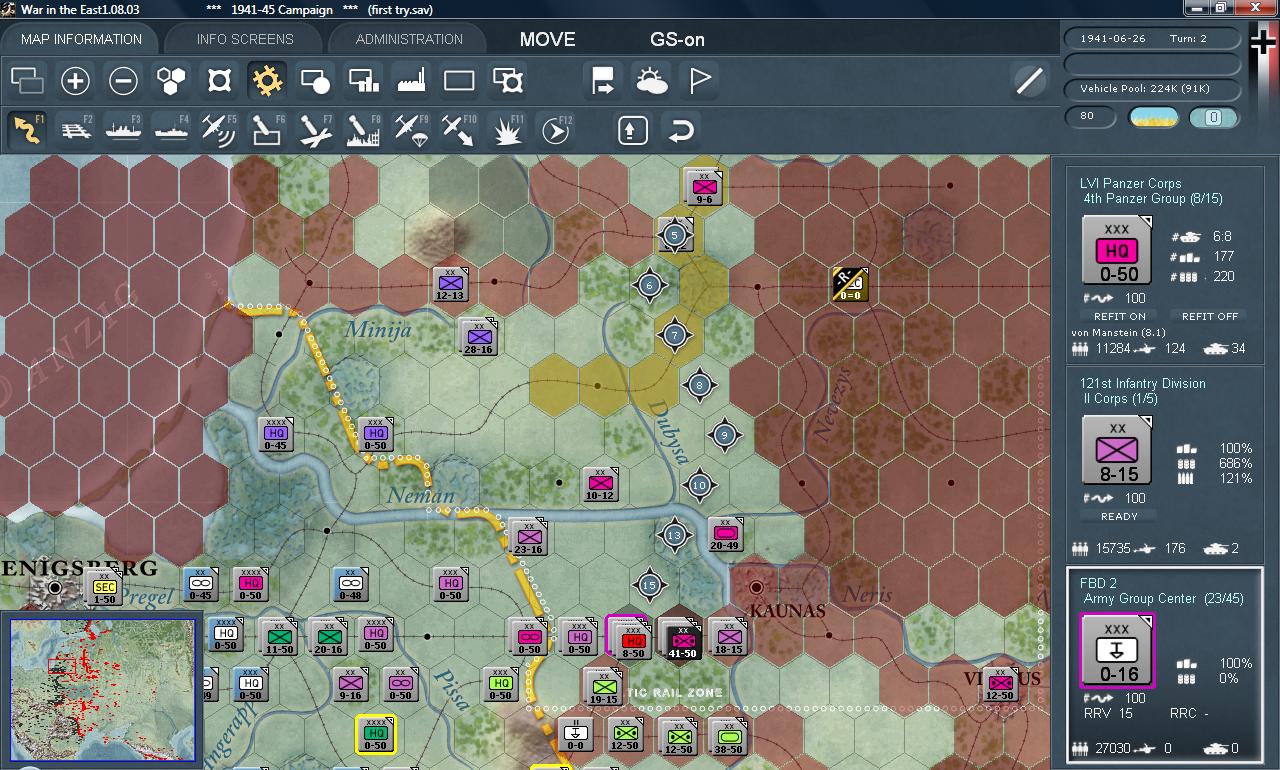Image resolution: width=1280 pixels, height=770 pixels.
Task: Select the air transfer mission (F10)
Action: (x=458, y=128)
